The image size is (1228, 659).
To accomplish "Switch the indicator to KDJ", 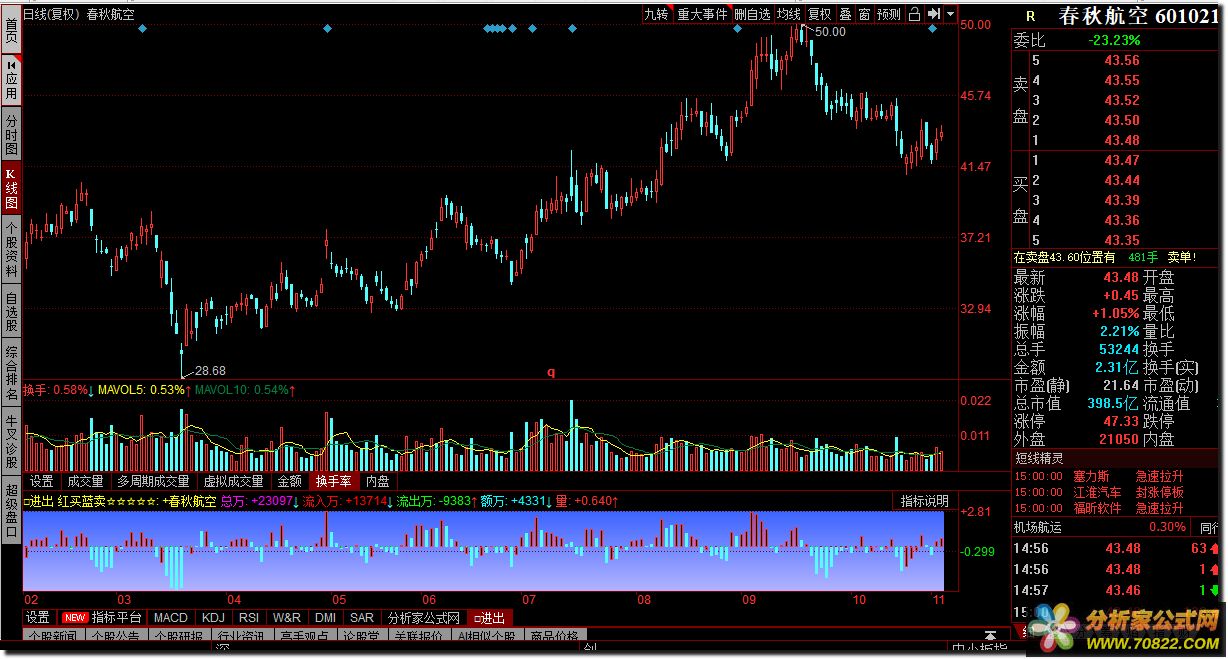I will [214, 617].
